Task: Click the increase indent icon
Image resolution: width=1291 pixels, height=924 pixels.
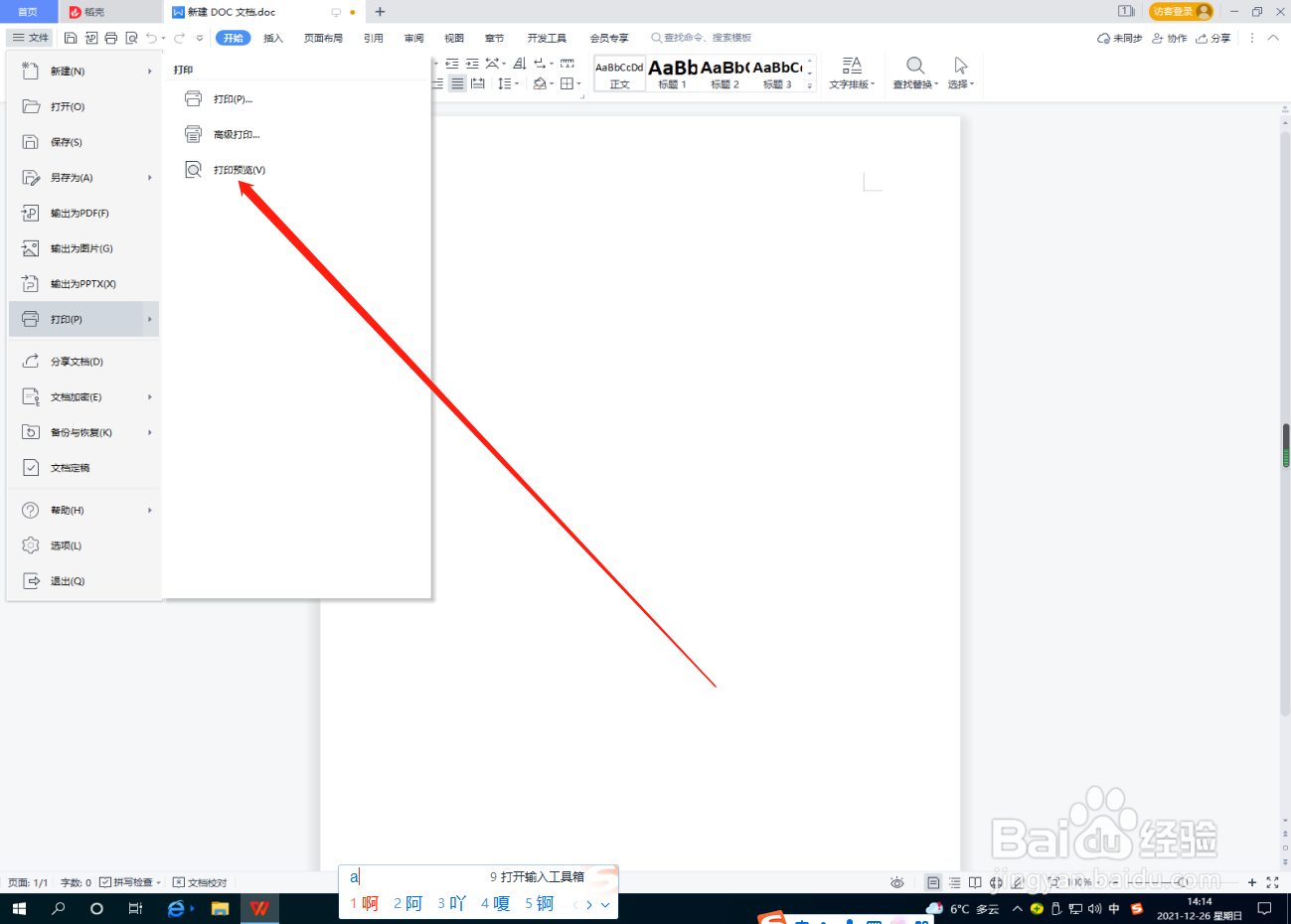Action: coord(472,64)
